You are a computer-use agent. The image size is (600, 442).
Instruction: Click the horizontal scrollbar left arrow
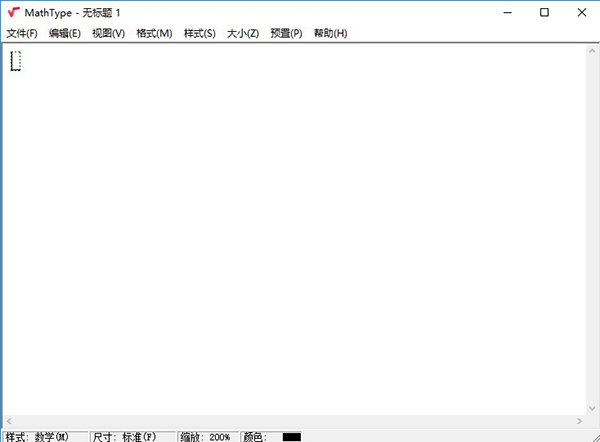coord(10,421)
